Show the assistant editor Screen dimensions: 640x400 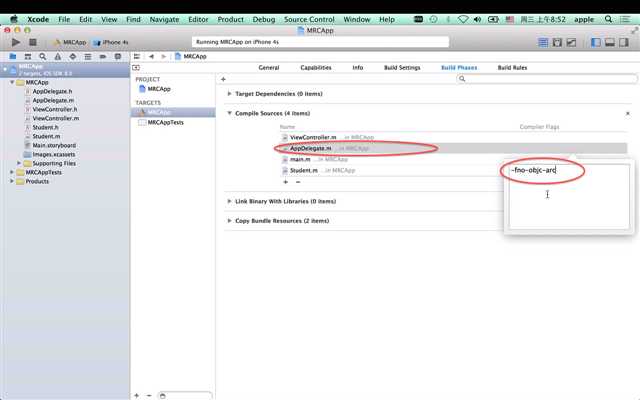tap(557, 42)
